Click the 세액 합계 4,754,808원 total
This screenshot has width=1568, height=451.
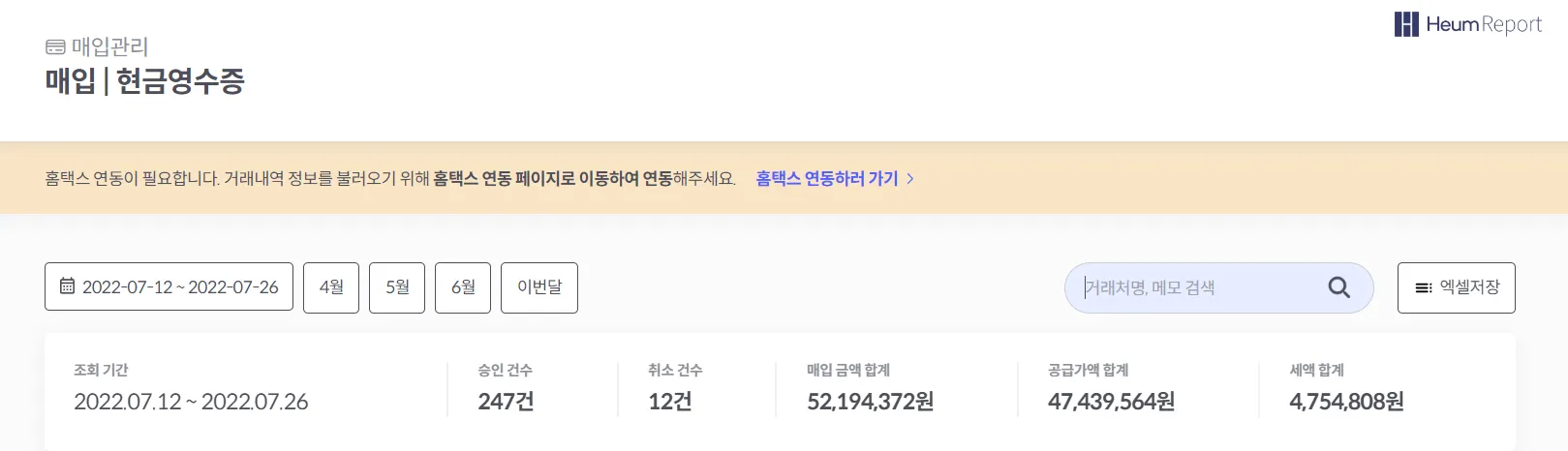pos(1346,401)
